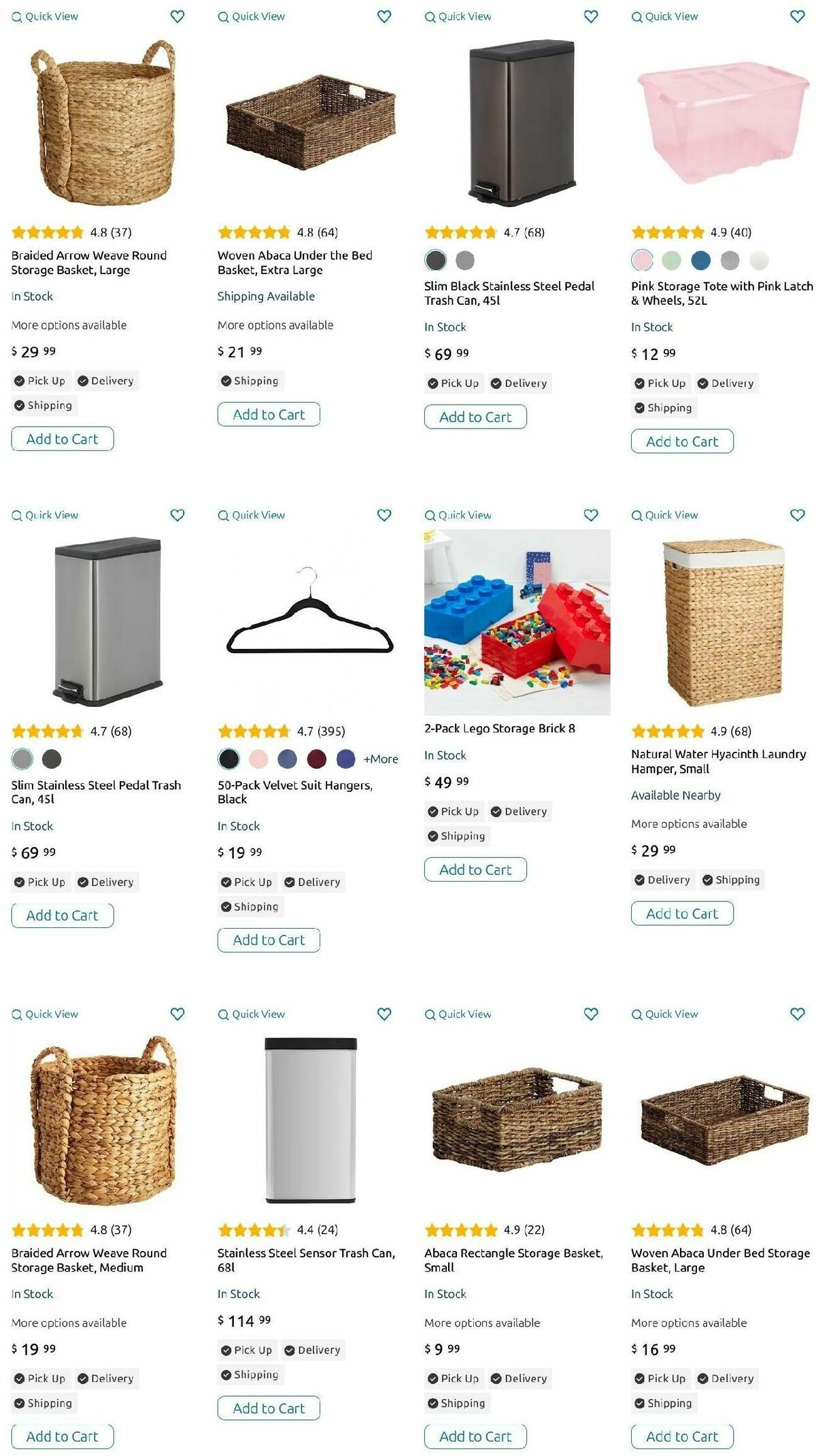Screen dimensions: 816x1456
Task: Open Quick View for Natural Water Hyacinth Hamper
Action: 664,515
